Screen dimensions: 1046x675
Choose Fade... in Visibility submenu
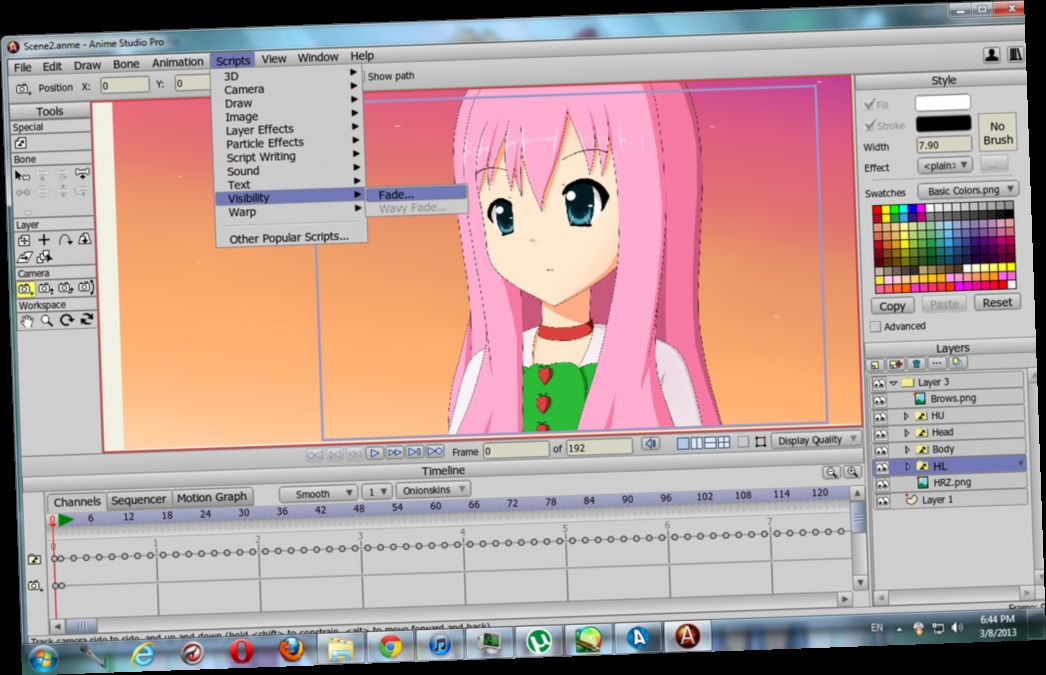pyautogui.click(x=416, y=194)
